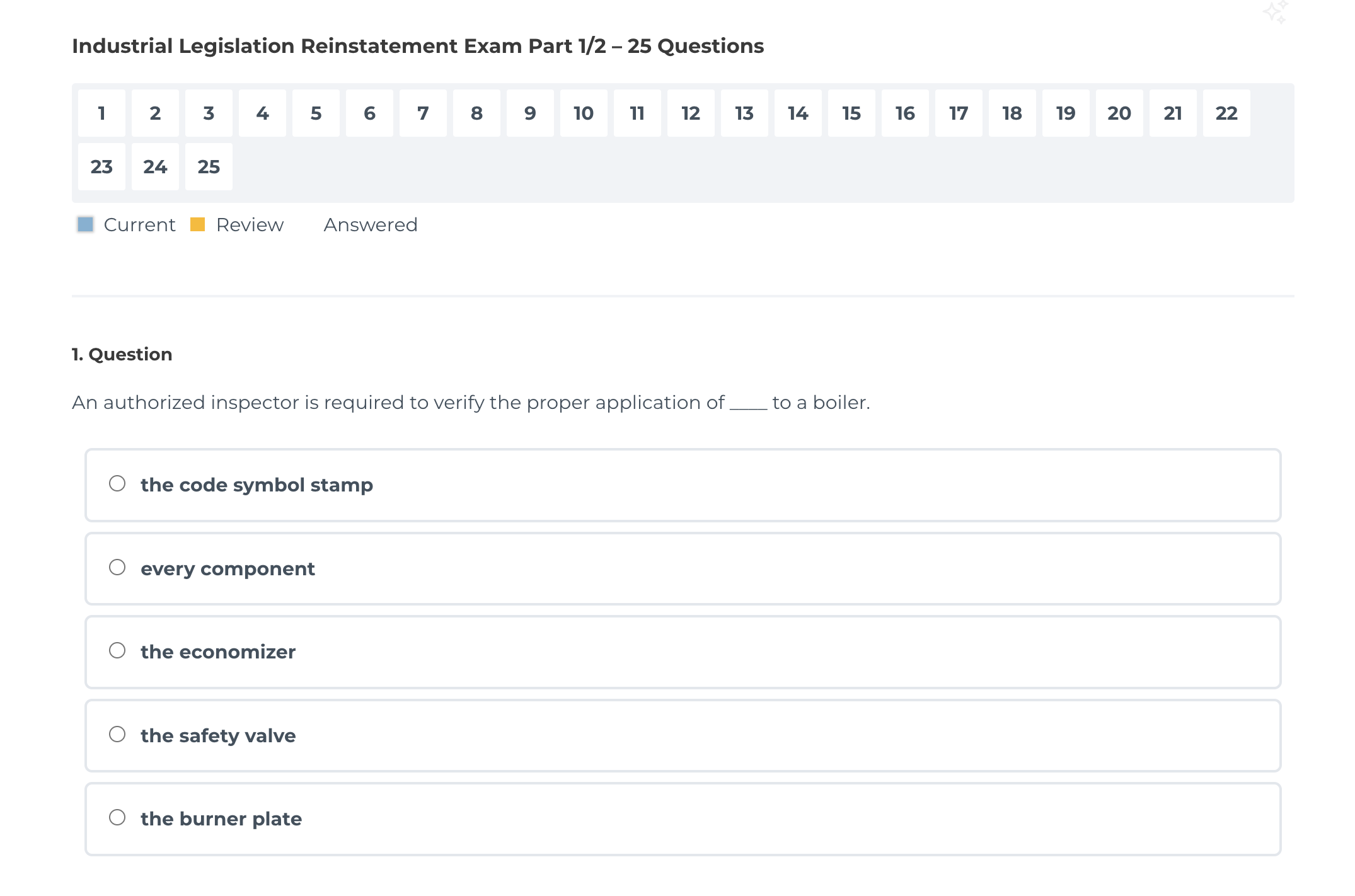Go to question 1 in navigator
Viewport: 1355px width, 896px height.
(101, 113)
